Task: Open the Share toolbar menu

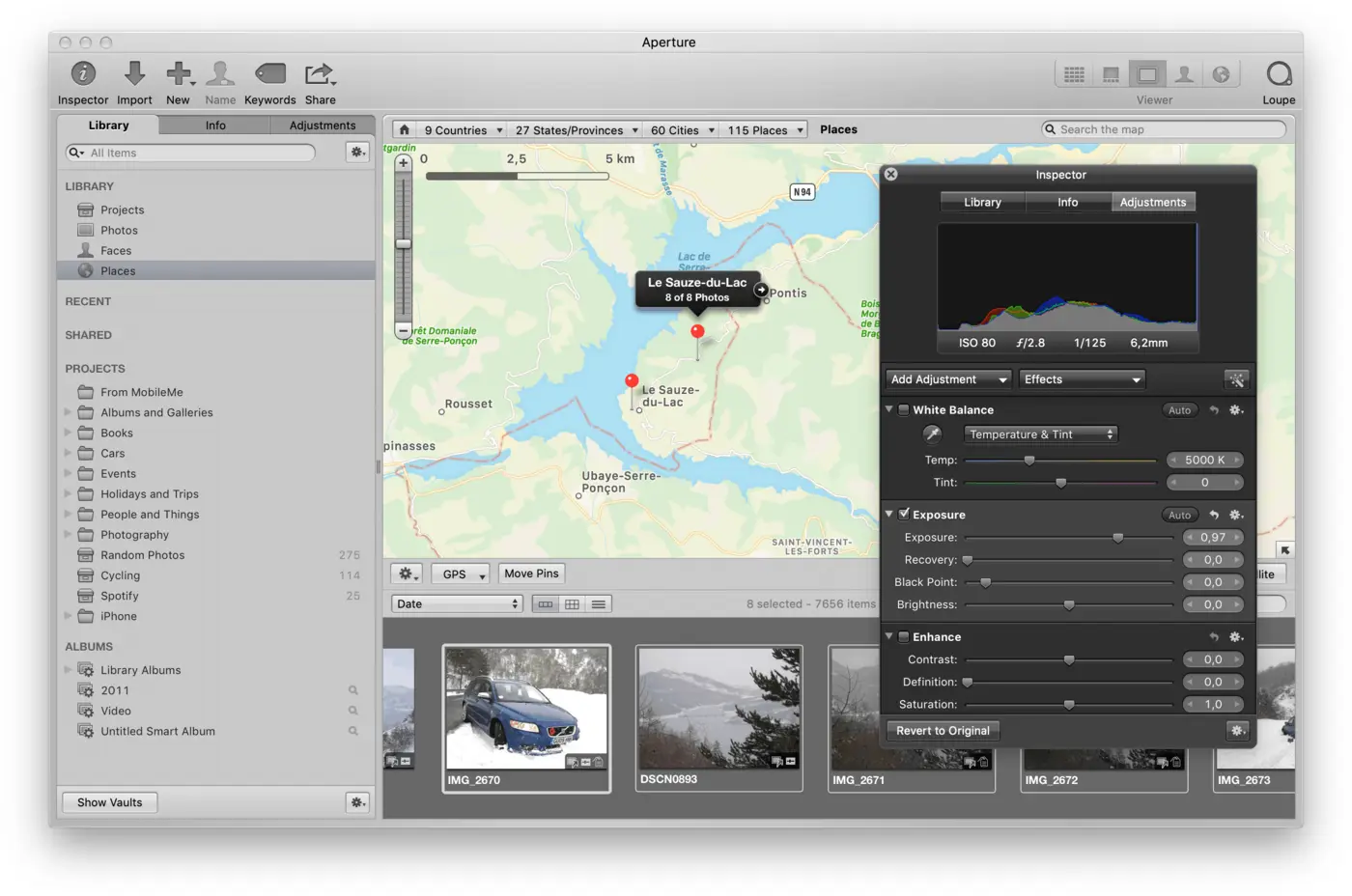Action: 320,74
